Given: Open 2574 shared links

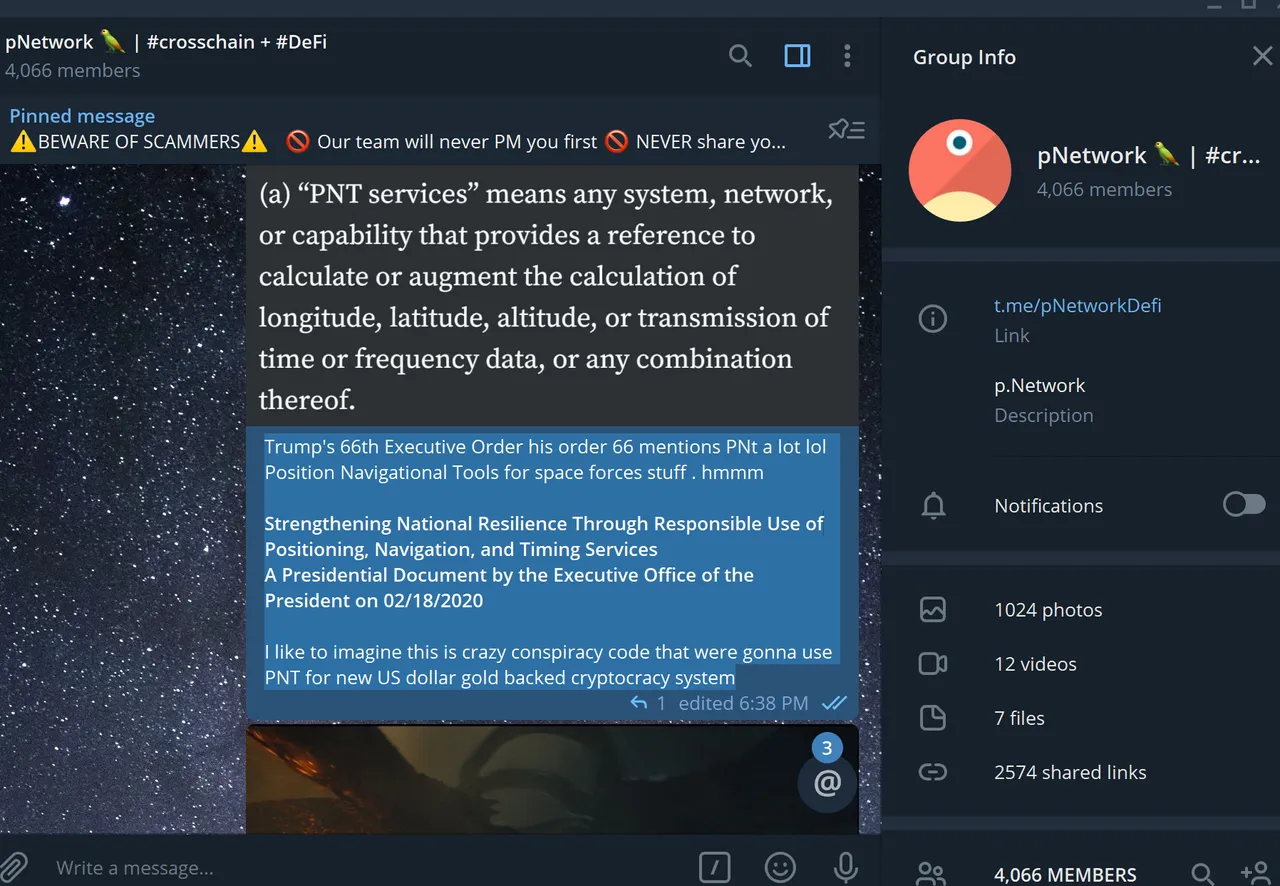Looking at the screenshot, I should click(1070, 772).
